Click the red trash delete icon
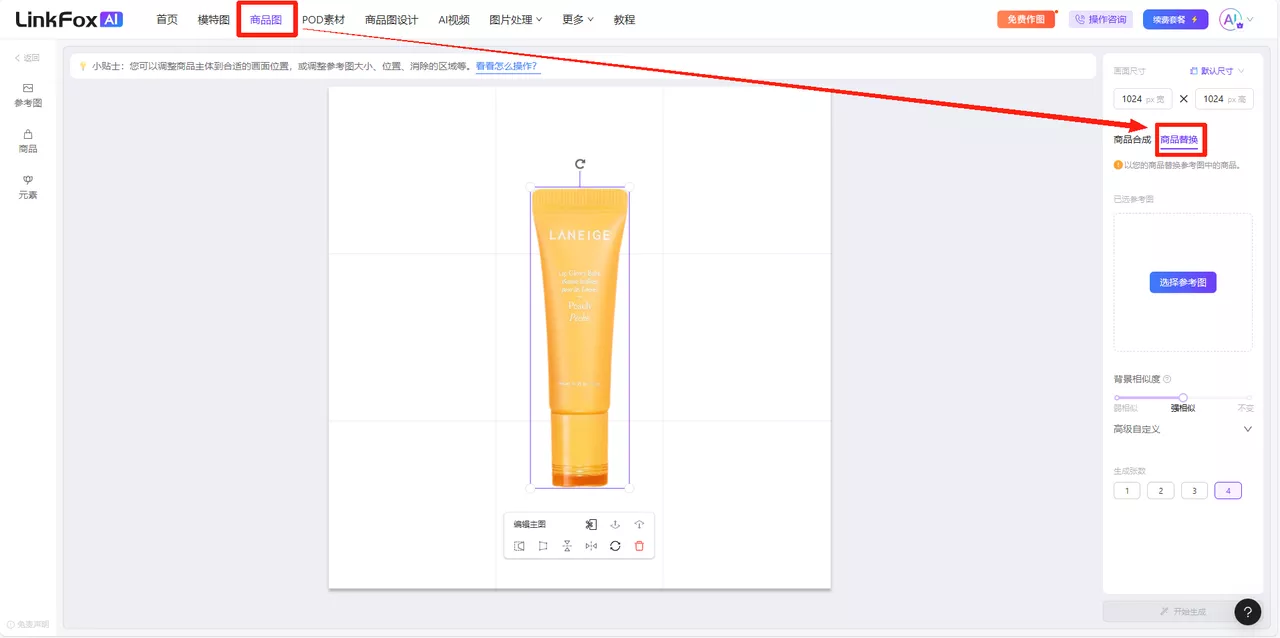Screen dimensions: 1280x638 pos(639,546)
